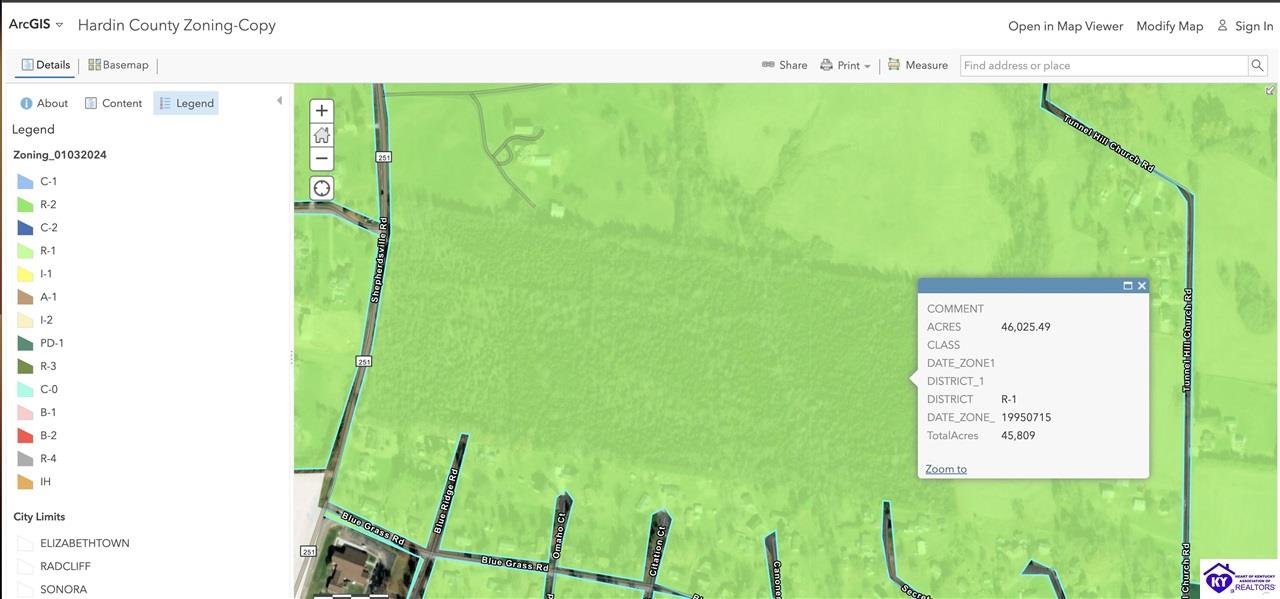Click the Blue Ridge Rd map label
This screenshot has width=1280, height=599.
click(445, 501)
